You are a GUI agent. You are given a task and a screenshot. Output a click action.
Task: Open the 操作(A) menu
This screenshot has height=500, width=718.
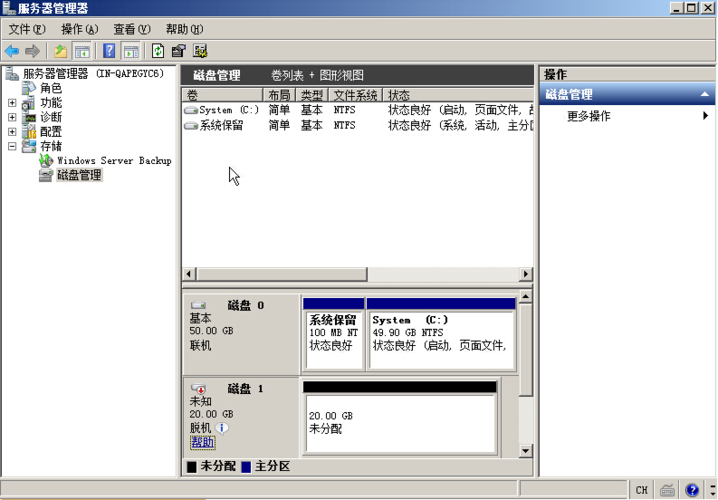click(80, 29)
